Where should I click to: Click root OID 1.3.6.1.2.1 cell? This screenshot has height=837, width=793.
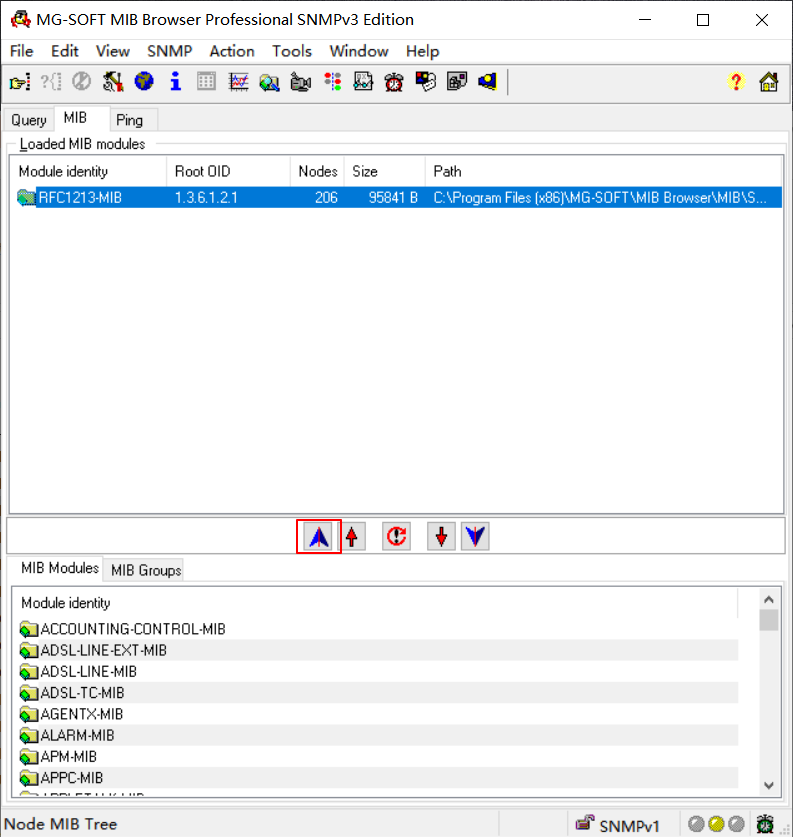[x=206, y=198]
